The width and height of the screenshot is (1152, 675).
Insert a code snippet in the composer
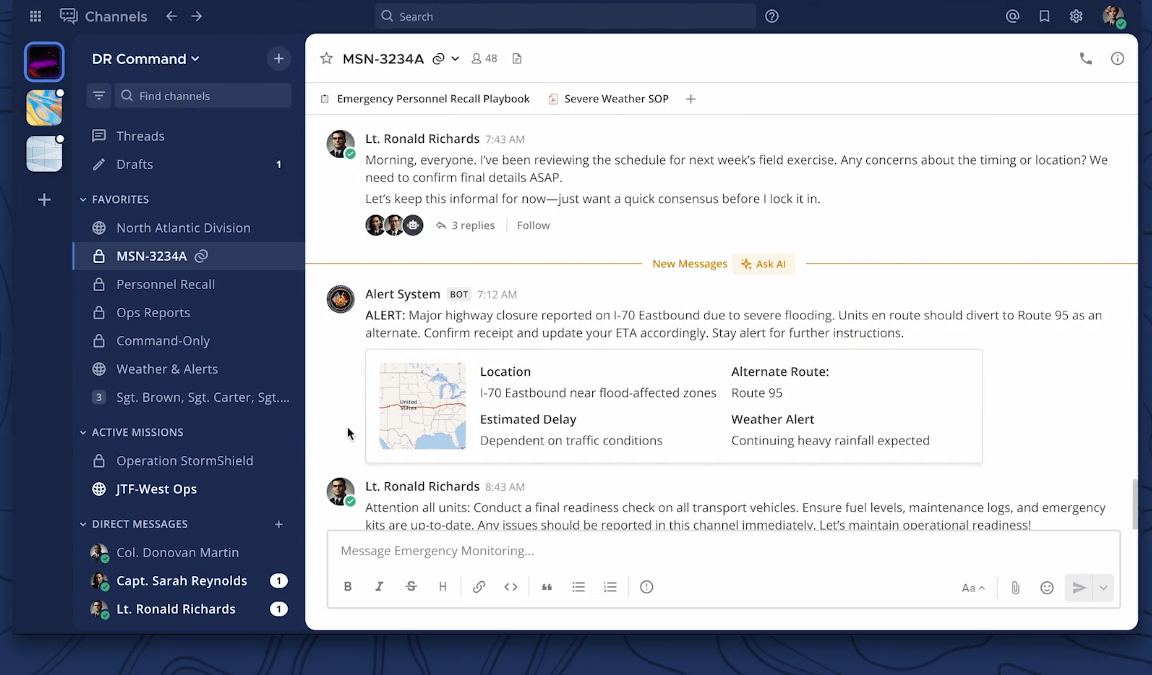[x=511, y=587]
